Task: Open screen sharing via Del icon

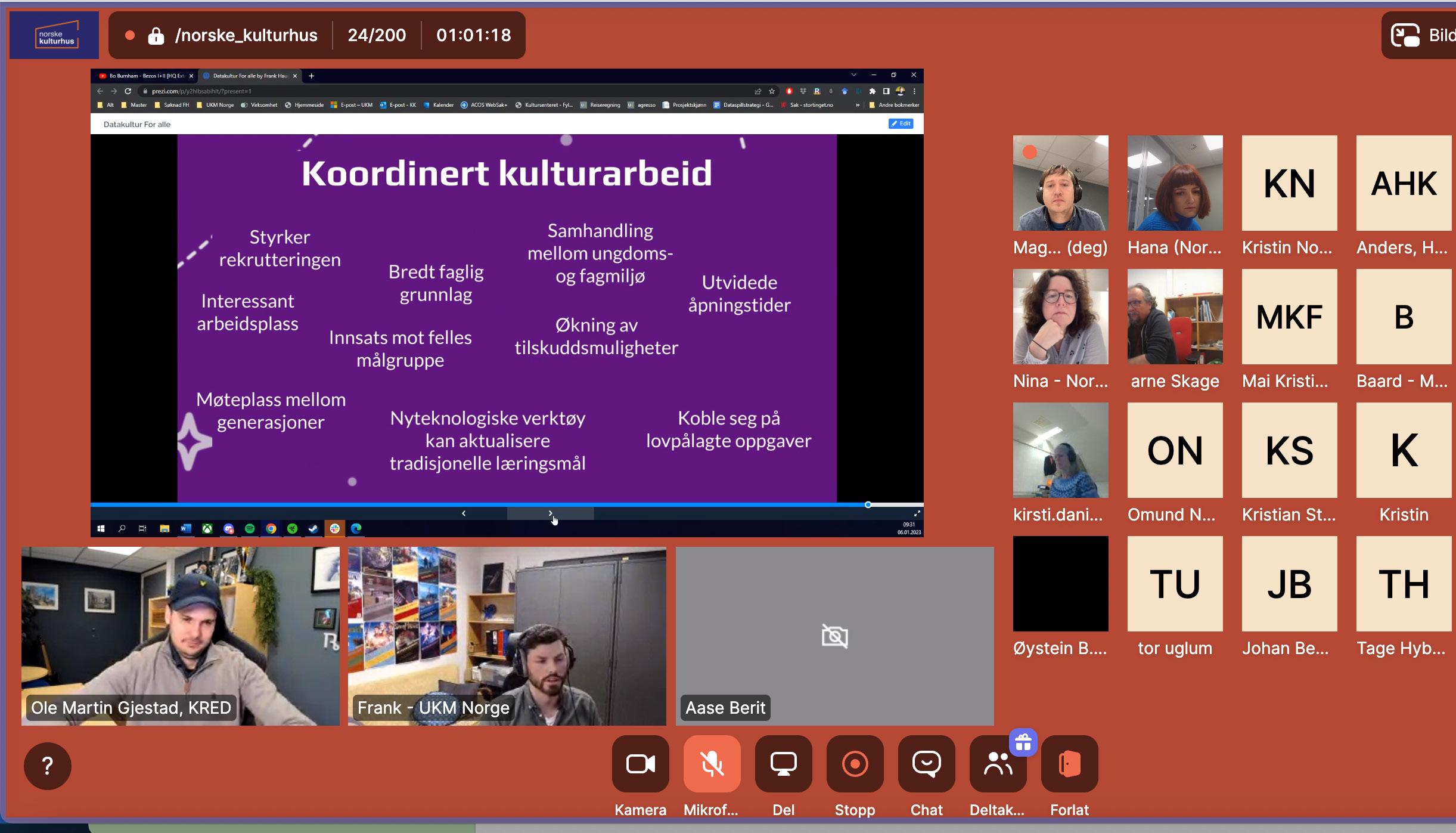Action: point(783,763)
